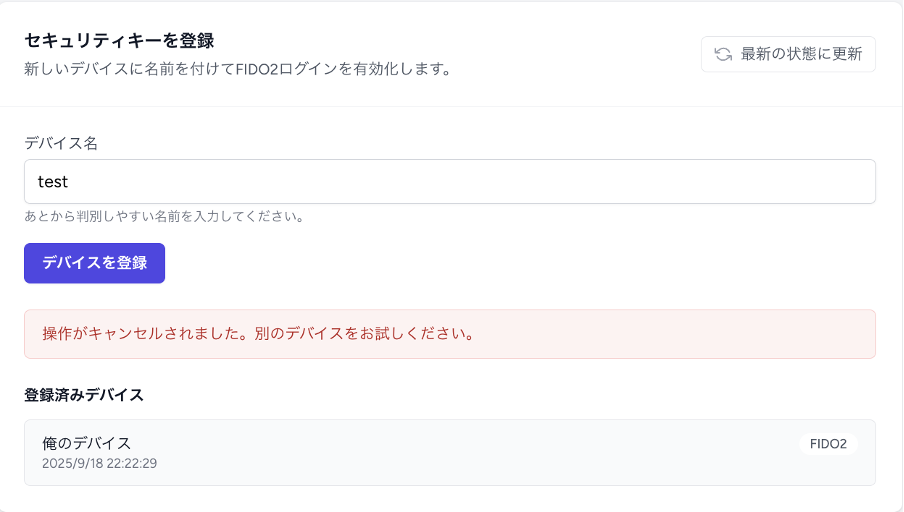The height and width of the screenshot is (512, 904).
Task: Focus the デバイス名 text input field
Action: pyautogui.click(x=449, y=182)
